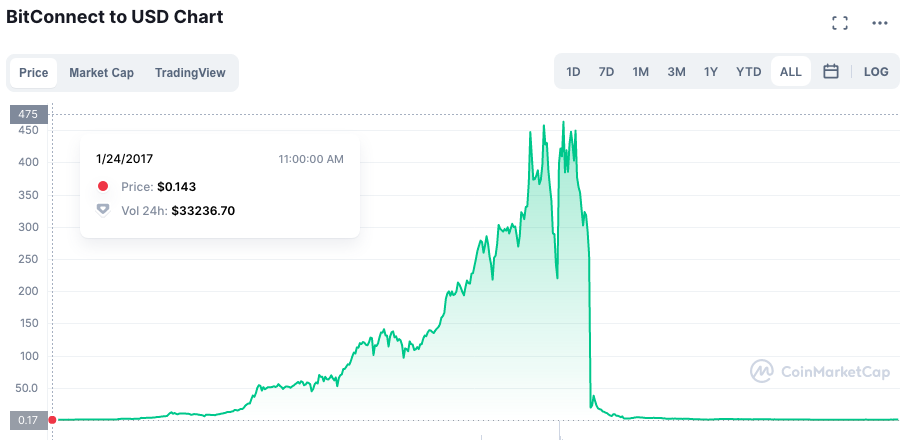
Task: Open the calendar date range picker
Action: 830,72
